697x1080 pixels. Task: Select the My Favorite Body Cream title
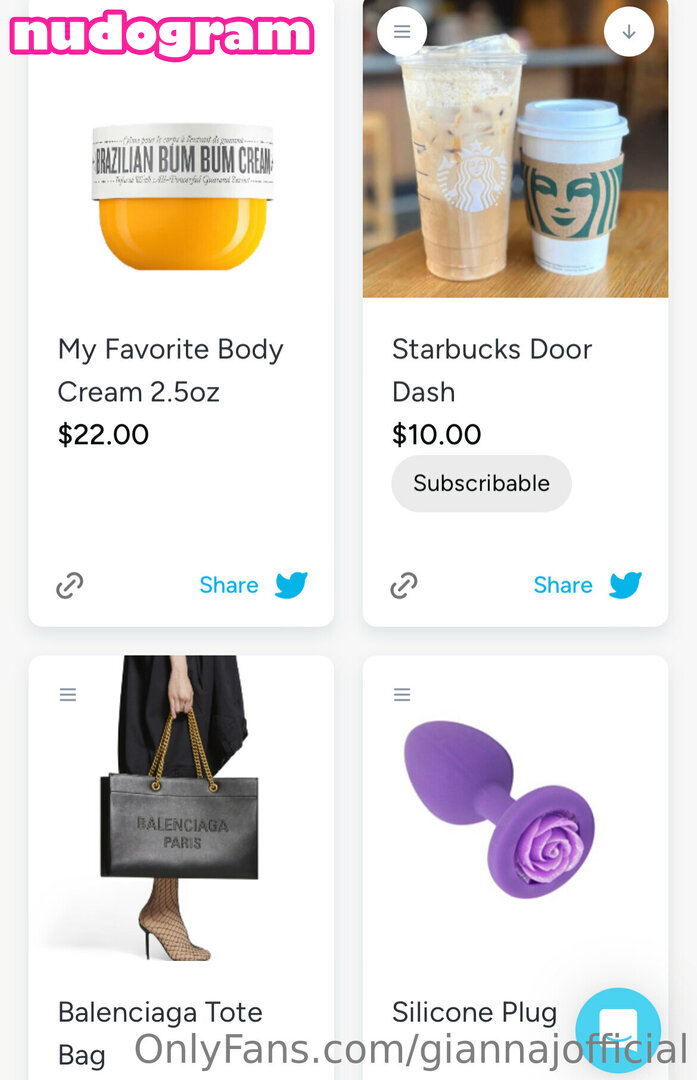(171, 370)
